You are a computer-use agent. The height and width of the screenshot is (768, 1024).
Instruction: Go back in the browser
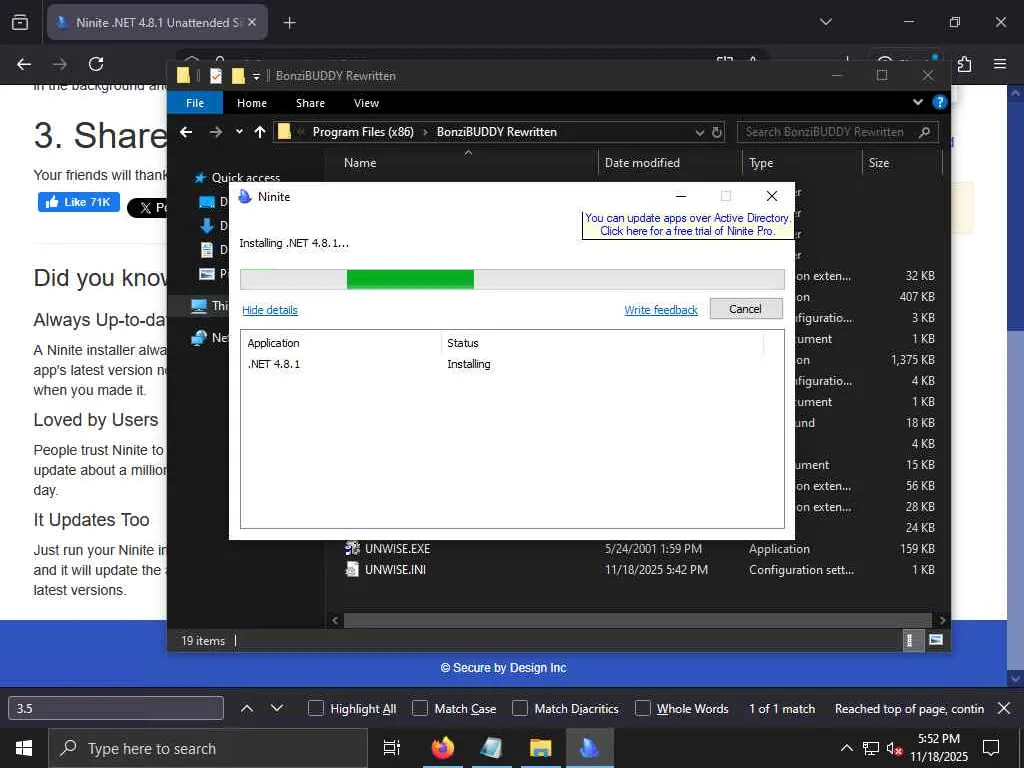[x=24, y=64]
